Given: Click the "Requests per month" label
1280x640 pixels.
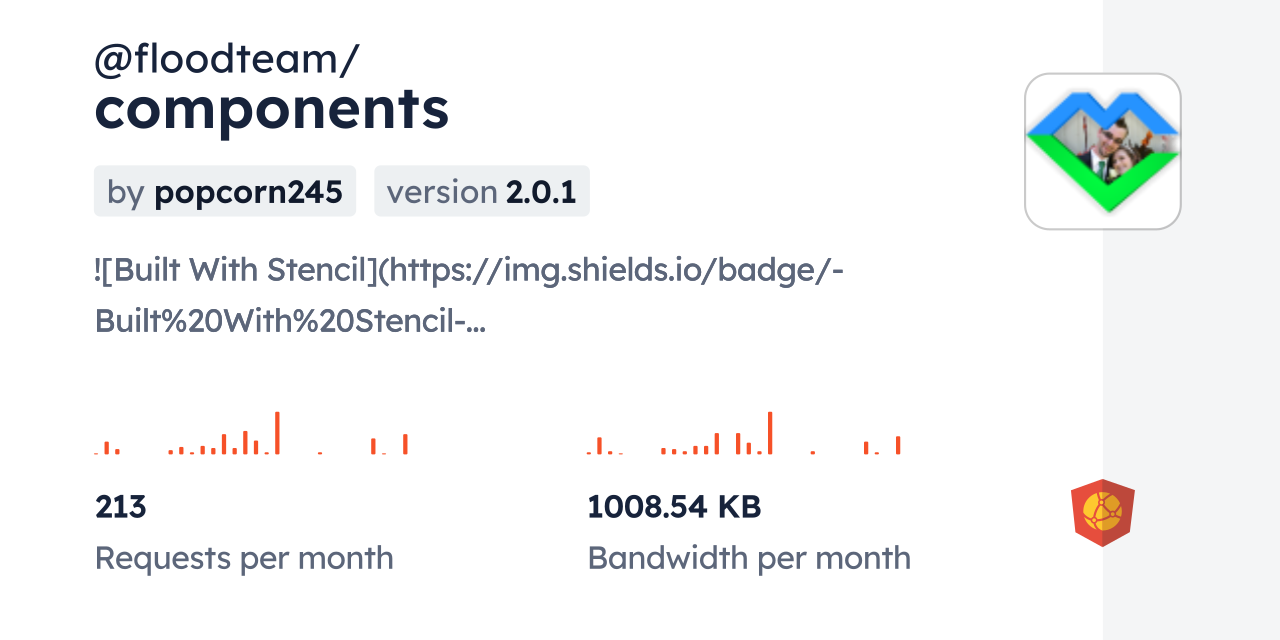Looking at the screenshot, I should [244, 558].
